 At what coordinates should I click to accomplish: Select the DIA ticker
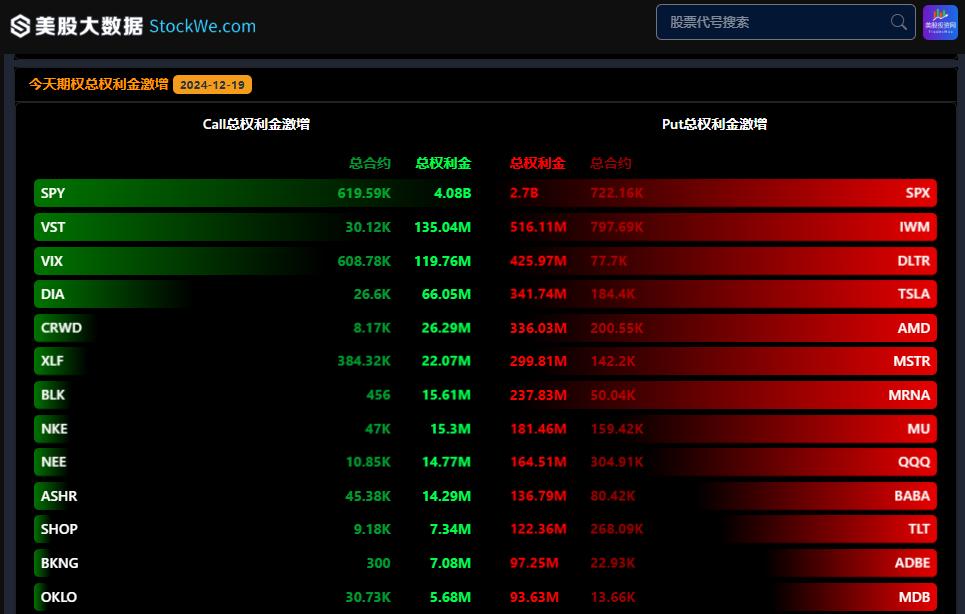52,294
